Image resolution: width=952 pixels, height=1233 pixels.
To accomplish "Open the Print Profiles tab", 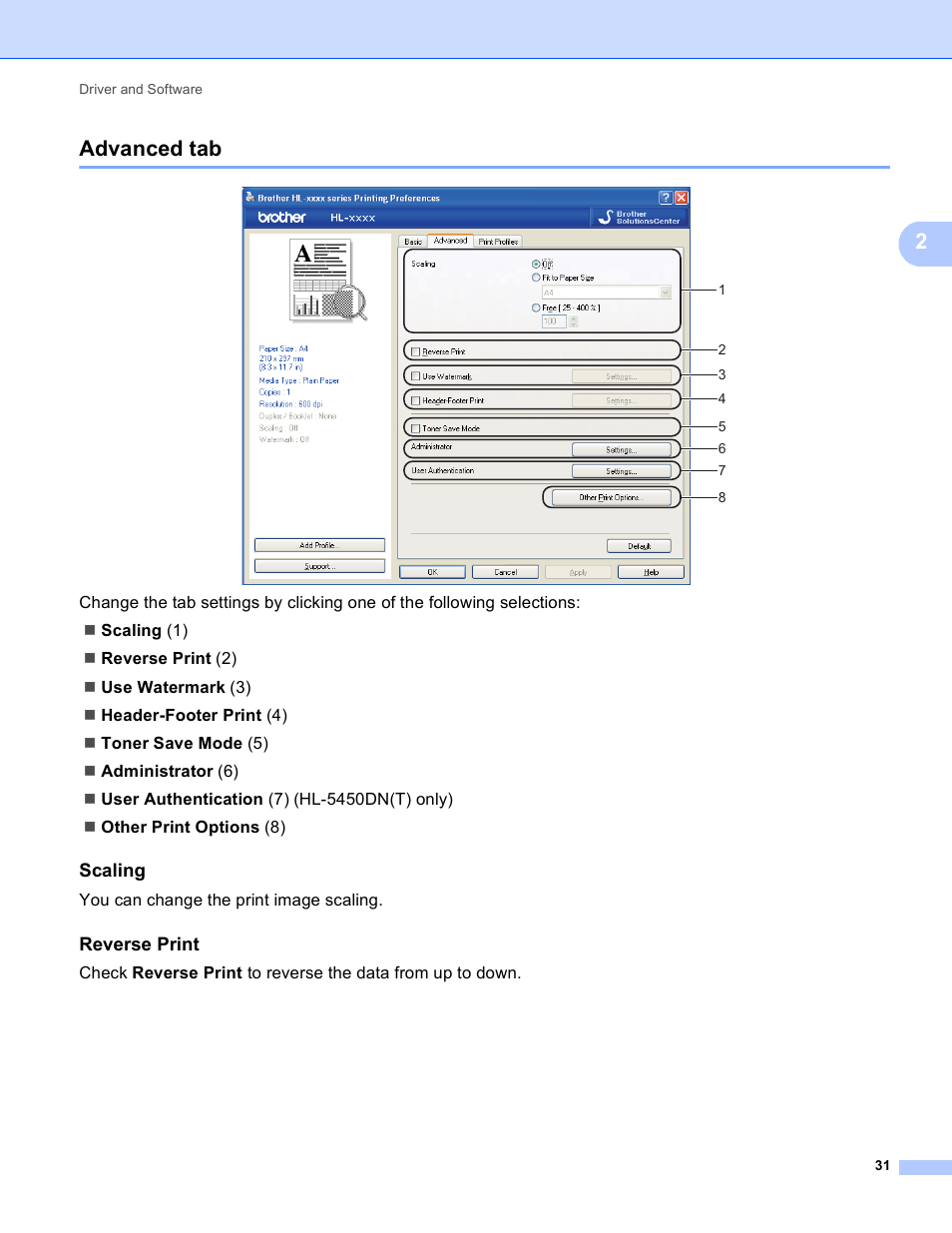I will coord(498,242).
